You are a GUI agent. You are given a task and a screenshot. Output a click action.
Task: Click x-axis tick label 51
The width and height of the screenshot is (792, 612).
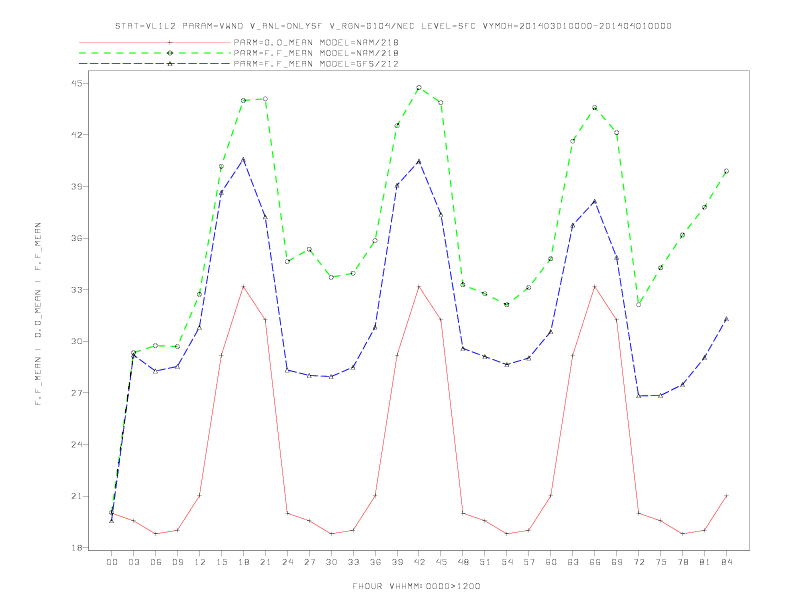point(485,562)
